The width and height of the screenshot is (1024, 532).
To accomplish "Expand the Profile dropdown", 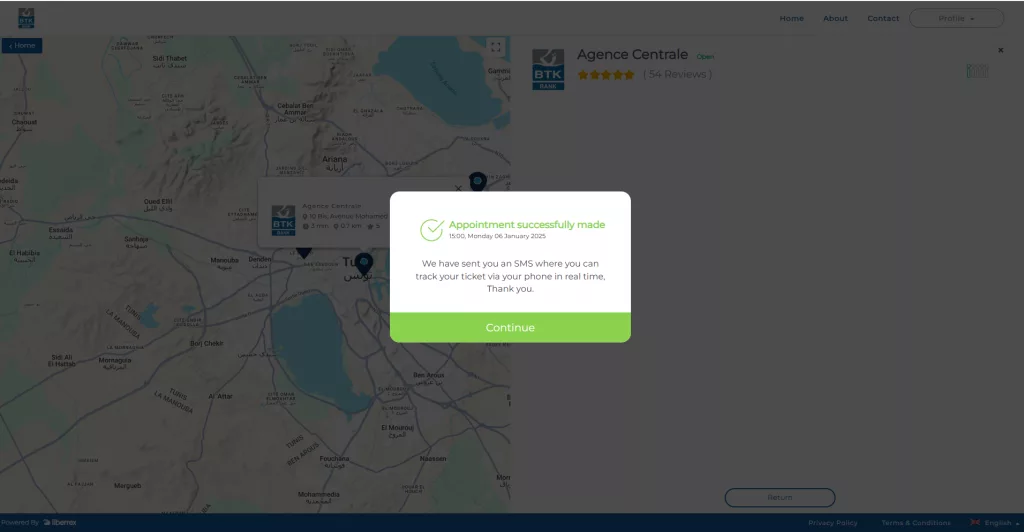I will [x=956, y=18].
